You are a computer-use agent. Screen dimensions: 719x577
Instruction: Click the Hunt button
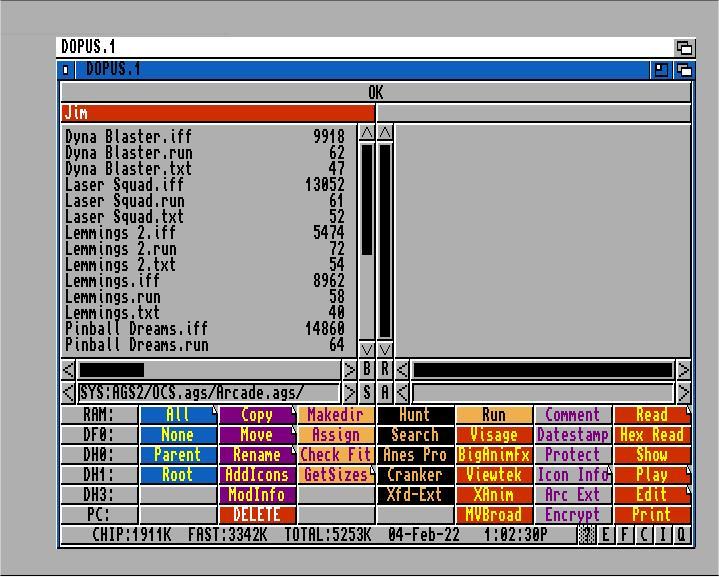[x=415, y=415]
